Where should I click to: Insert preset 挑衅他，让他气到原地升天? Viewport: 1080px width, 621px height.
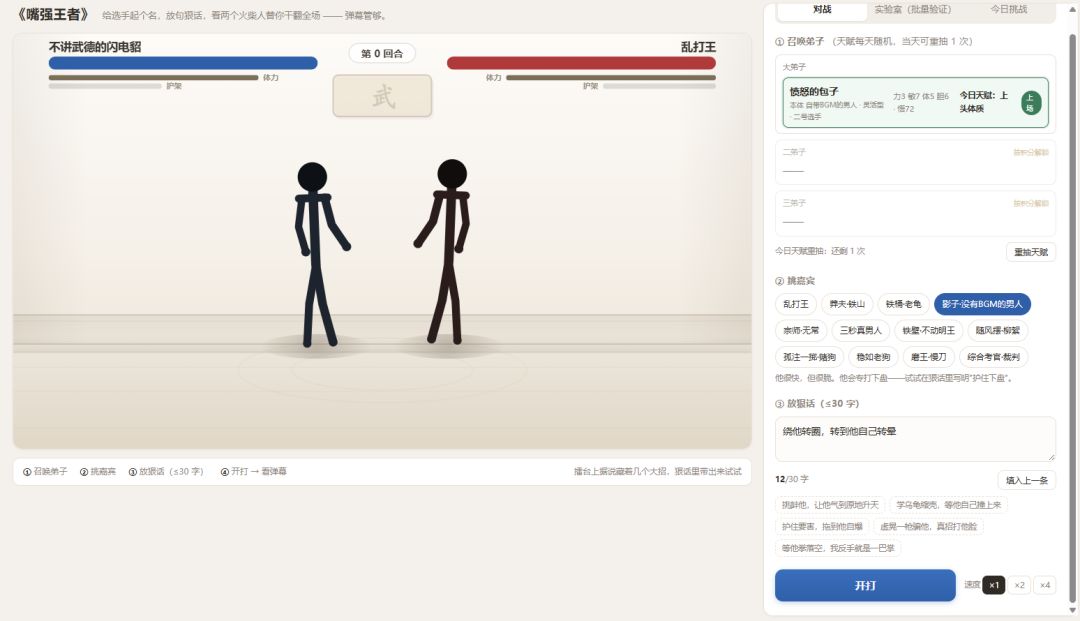(x=830, y=505)
